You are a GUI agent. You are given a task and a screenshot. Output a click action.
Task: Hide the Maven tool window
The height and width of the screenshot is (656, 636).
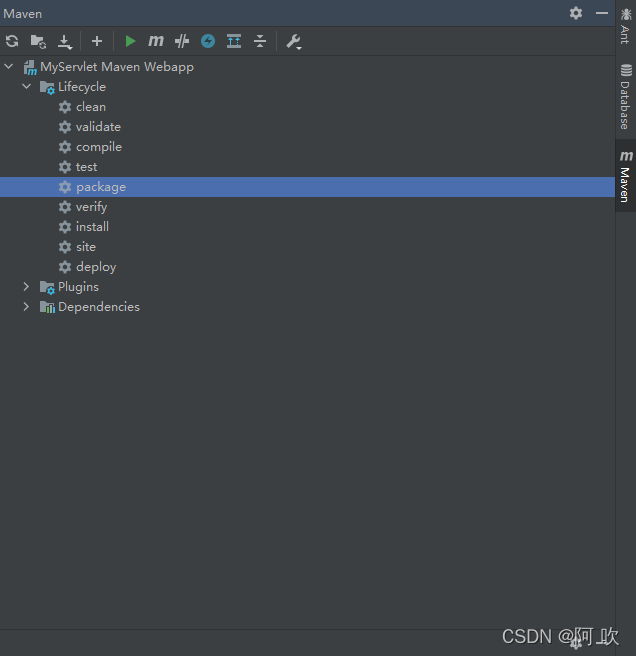602,13
